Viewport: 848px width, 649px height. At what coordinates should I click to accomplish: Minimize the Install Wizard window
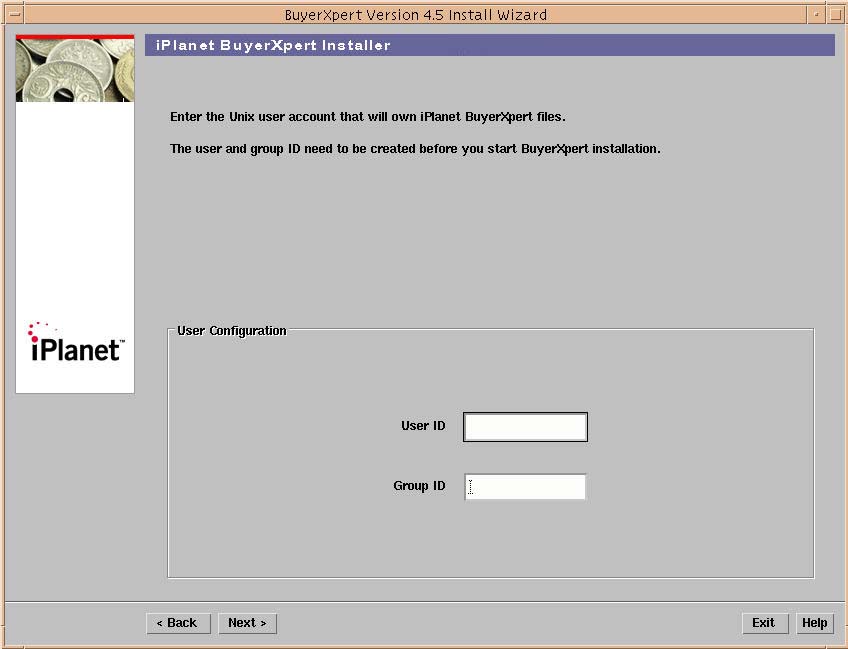coord(817,14)
